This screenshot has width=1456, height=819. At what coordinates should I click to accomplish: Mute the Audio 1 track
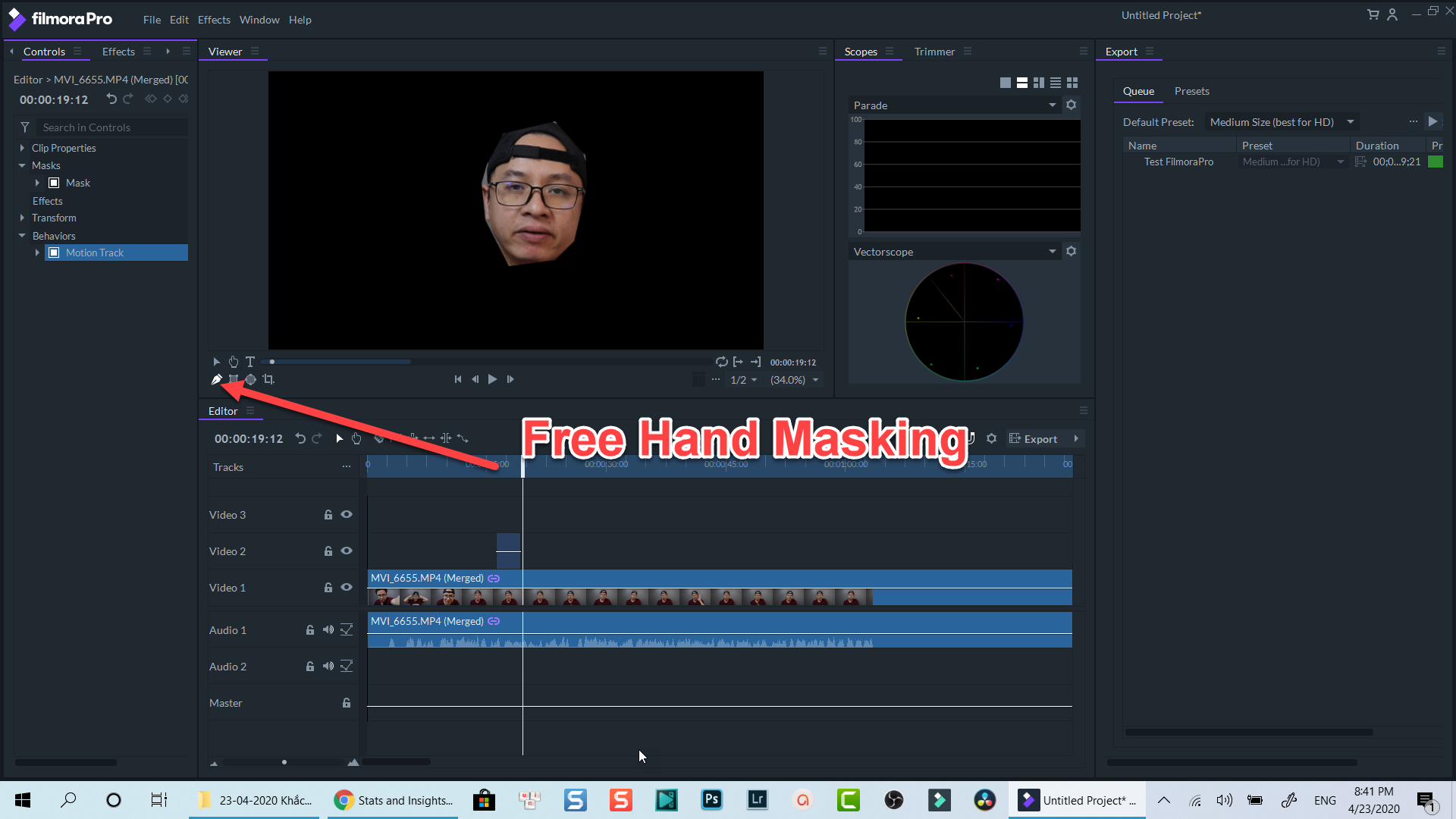328,629
